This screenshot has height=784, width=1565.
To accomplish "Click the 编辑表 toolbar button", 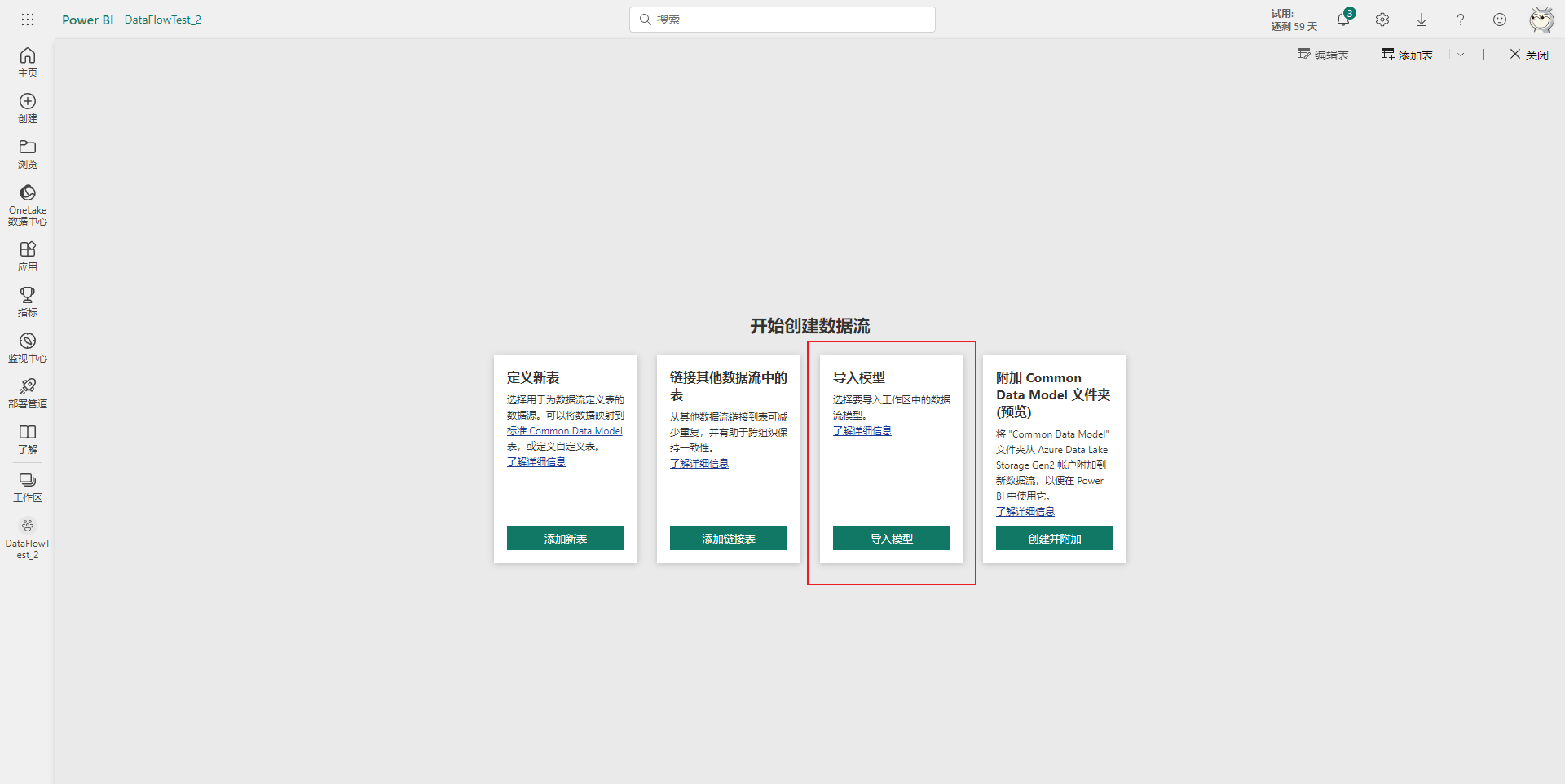I will [x=1323, y=55].
